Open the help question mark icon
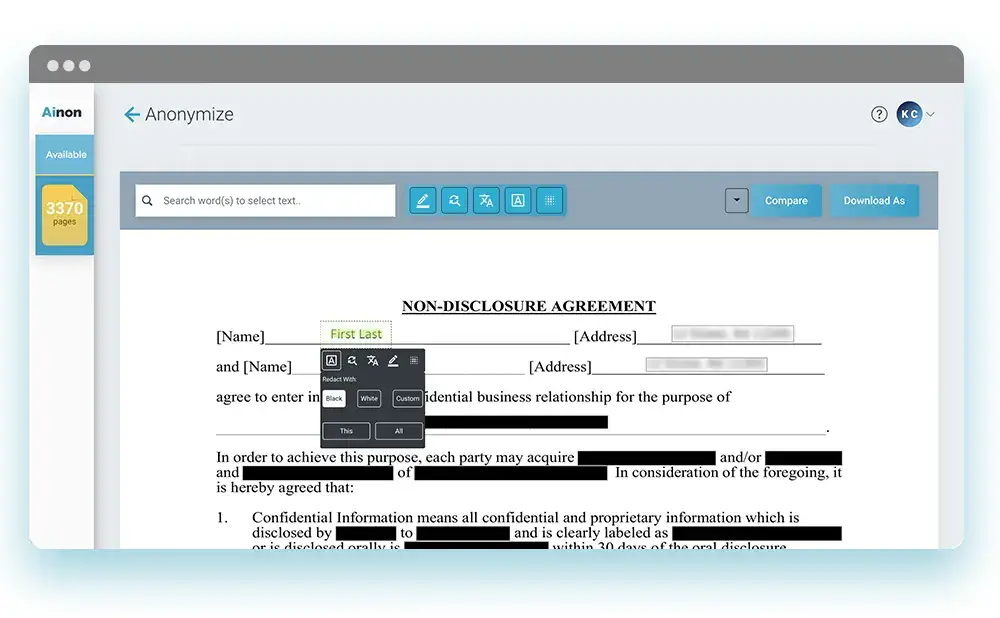 pos(879,115)
